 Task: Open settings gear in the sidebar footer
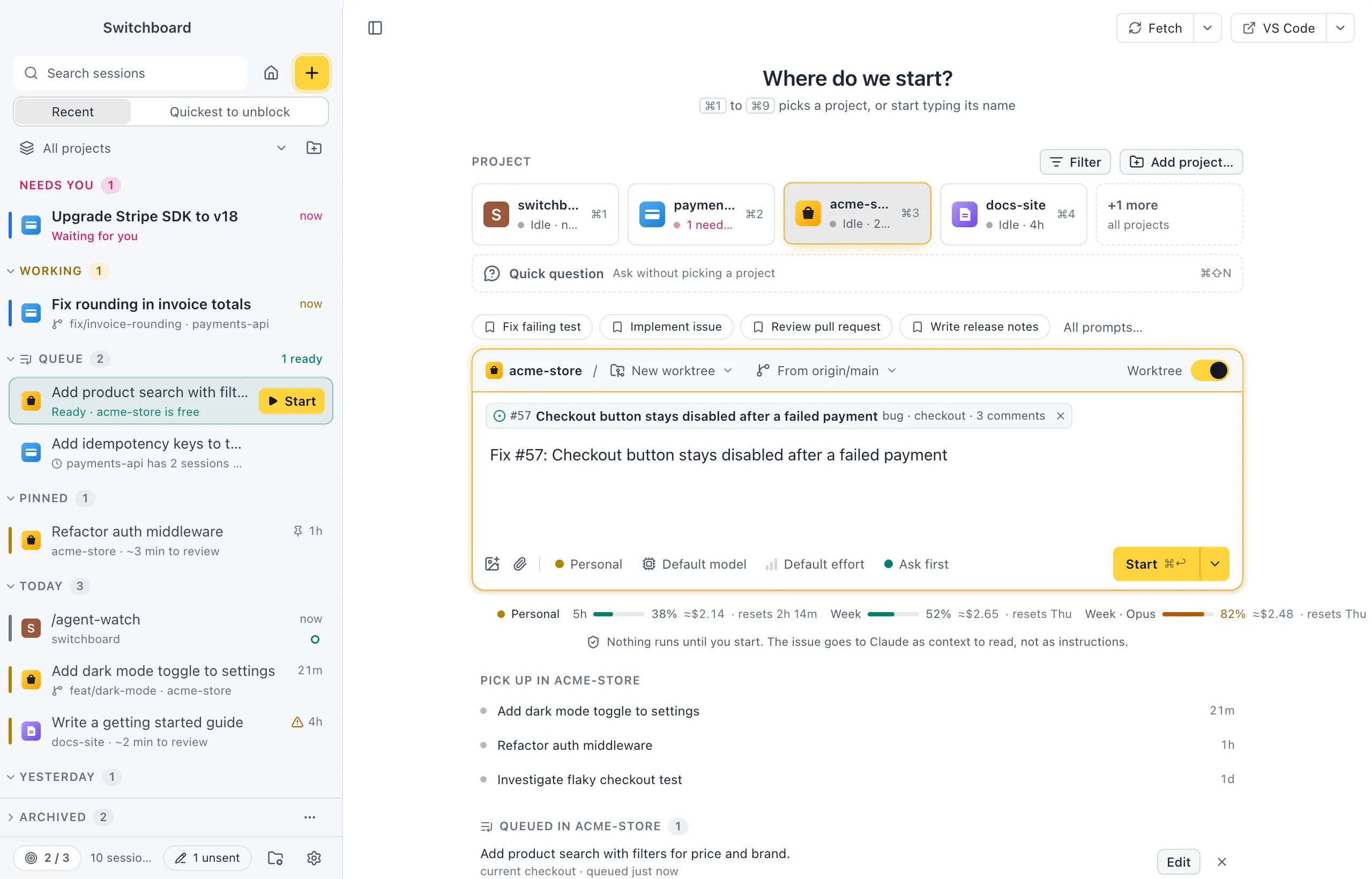[x=314, y=858]
